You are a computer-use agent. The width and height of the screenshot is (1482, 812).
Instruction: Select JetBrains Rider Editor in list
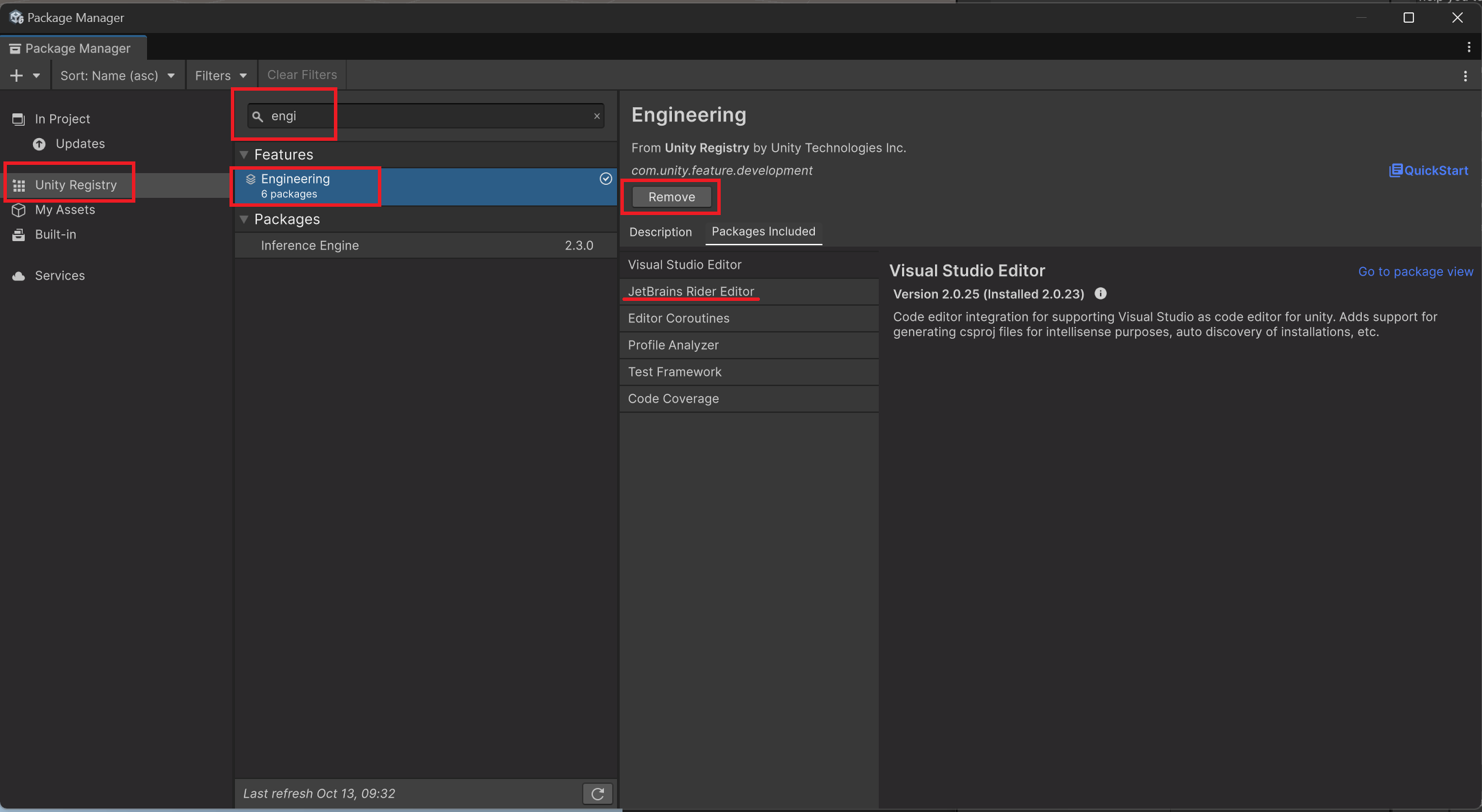point(691,291)
